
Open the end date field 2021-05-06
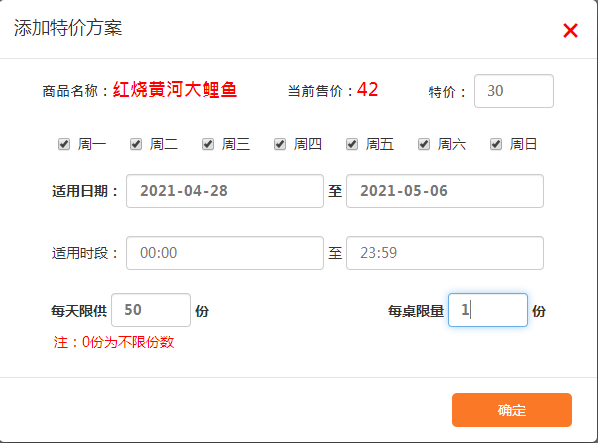tap(445, 191)
